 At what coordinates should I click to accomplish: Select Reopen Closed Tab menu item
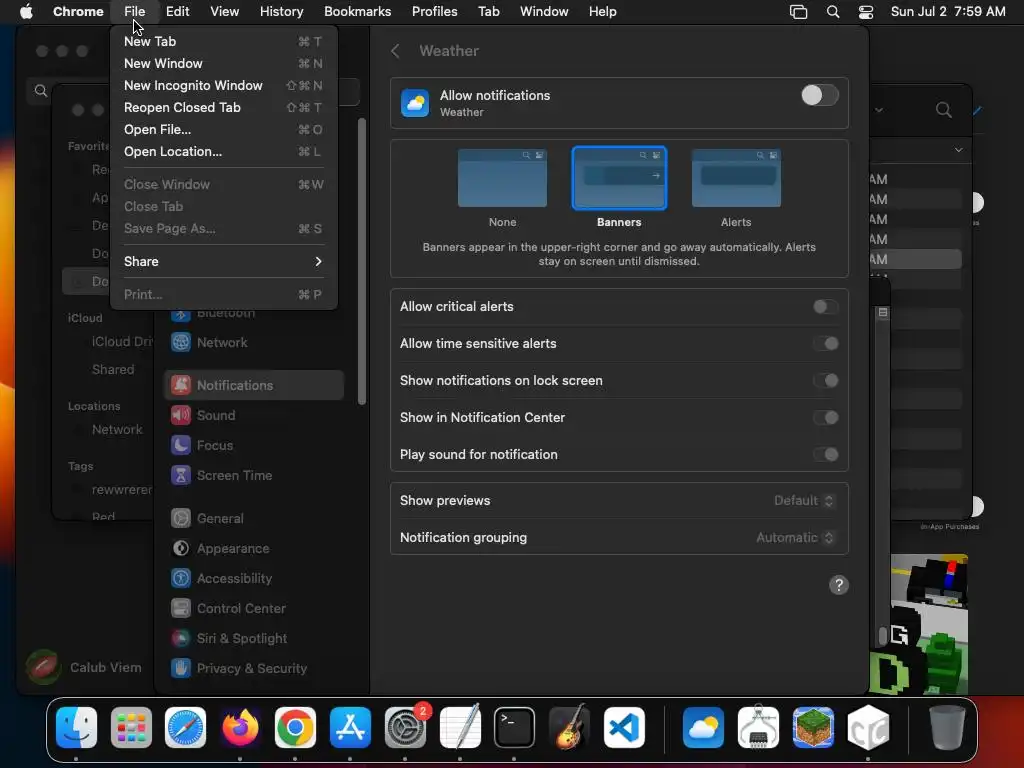223,107
